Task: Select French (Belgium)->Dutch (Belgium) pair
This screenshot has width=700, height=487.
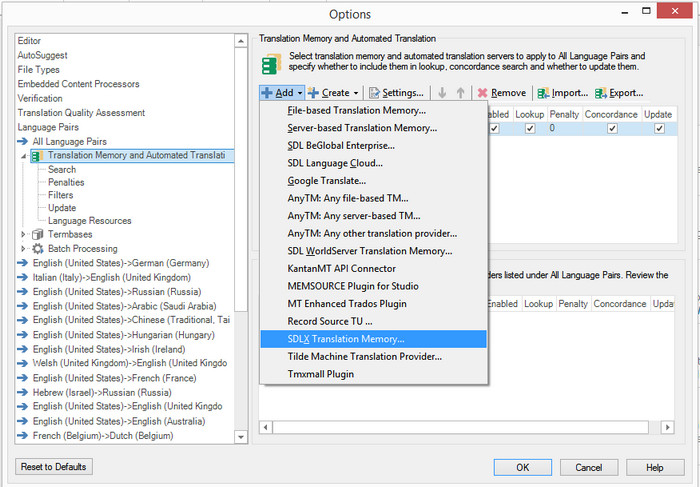Action: (103, 436)
